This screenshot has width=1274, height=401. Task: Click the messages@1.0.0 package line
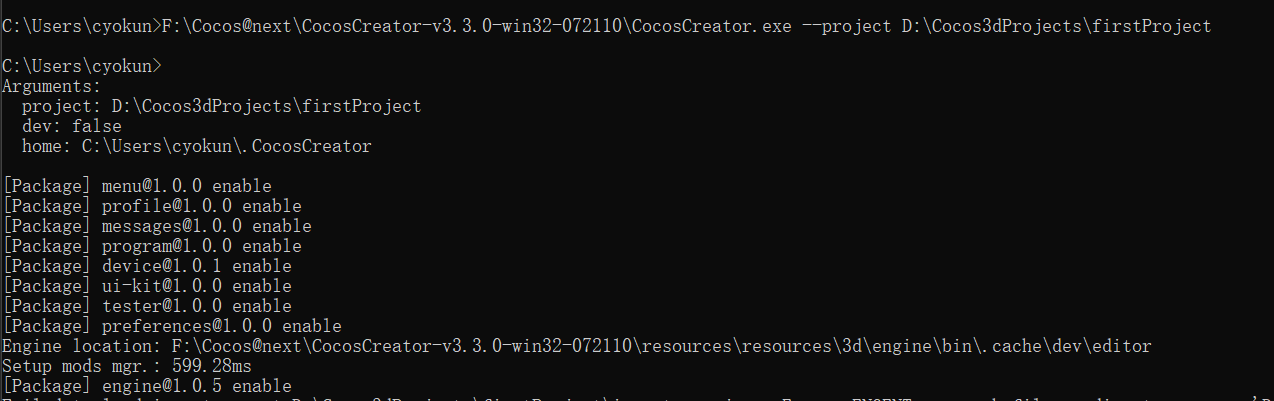(x=157, y=226)
